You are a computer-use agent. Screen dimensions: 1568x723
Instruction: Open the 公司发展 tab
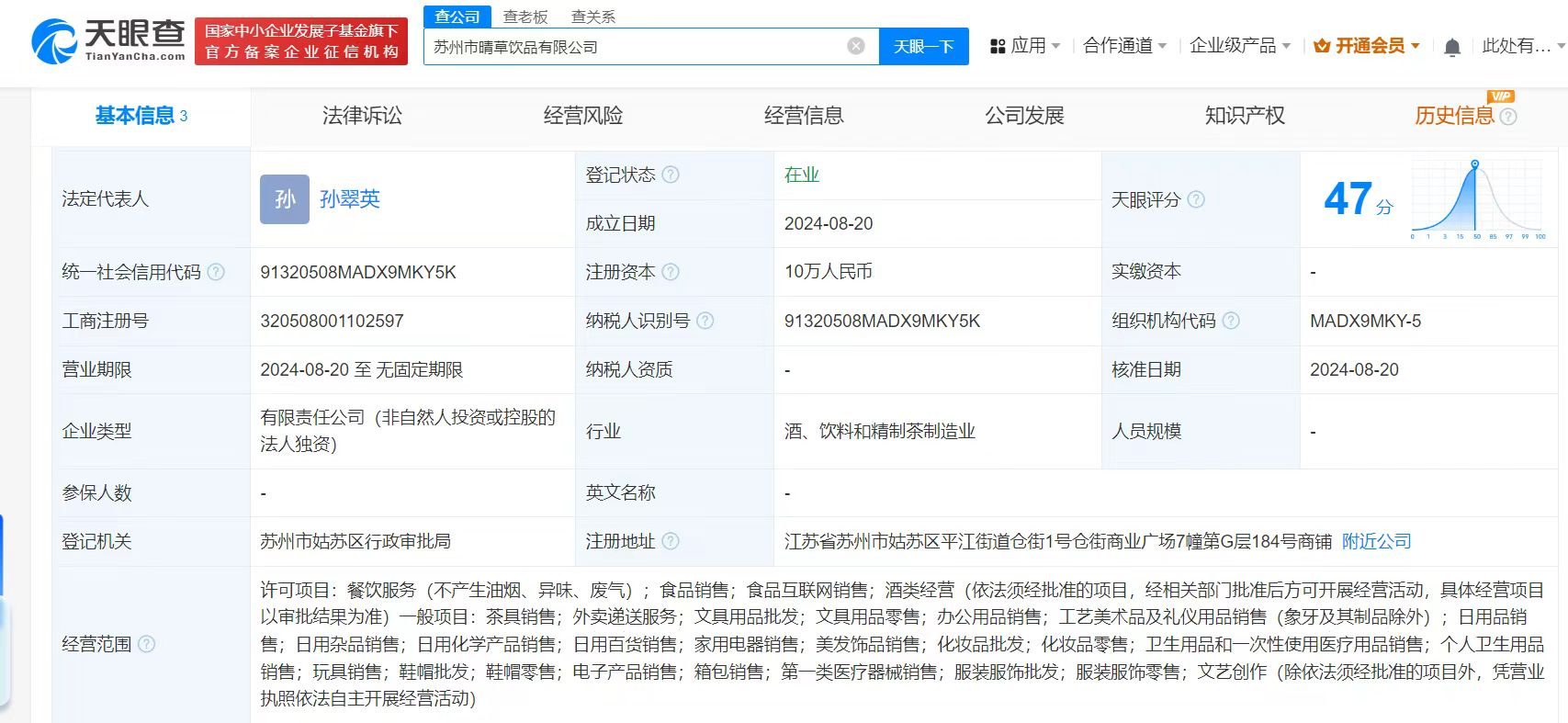tap(1024, 116)
